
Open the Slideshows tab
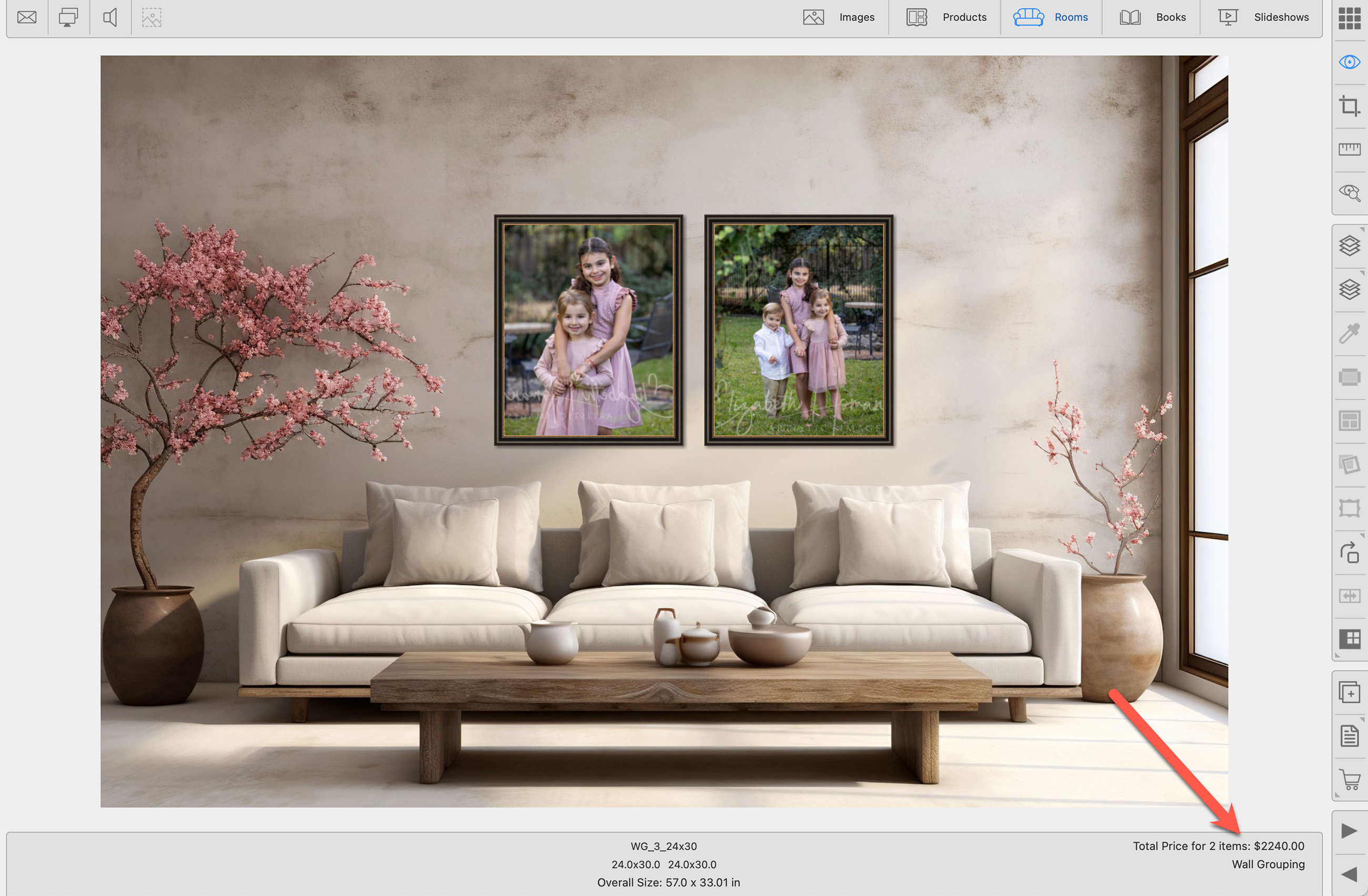pos(1263,17)
